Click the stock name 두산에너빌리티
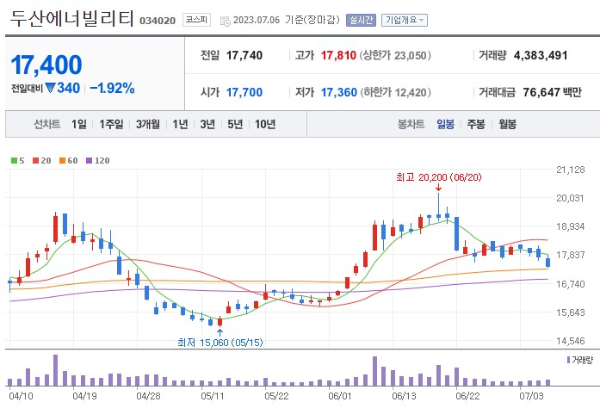600x418 pixels. pos(72,19)
